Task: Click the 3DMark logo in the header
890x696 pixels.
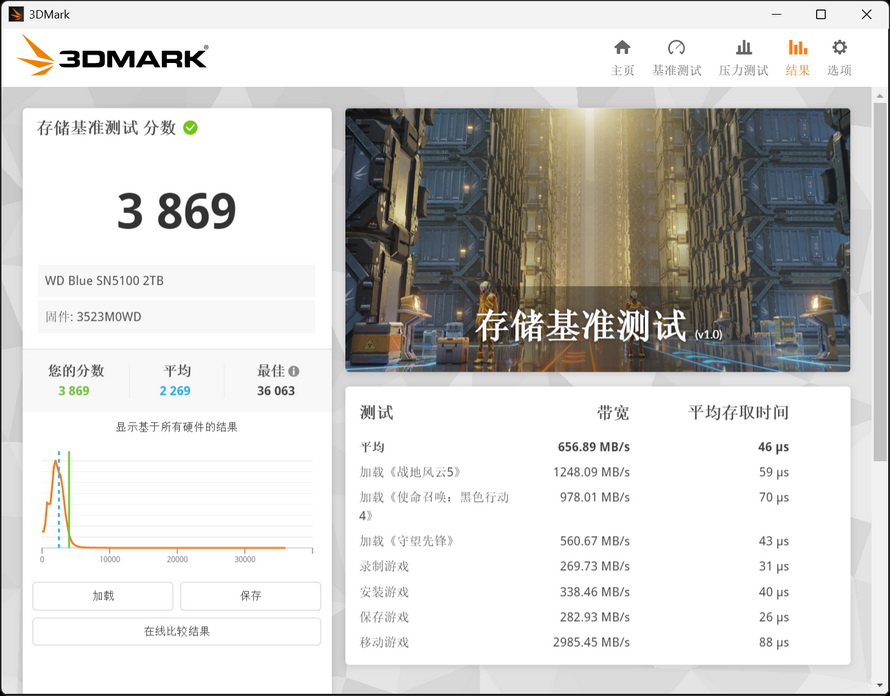Action: (112, 57)
